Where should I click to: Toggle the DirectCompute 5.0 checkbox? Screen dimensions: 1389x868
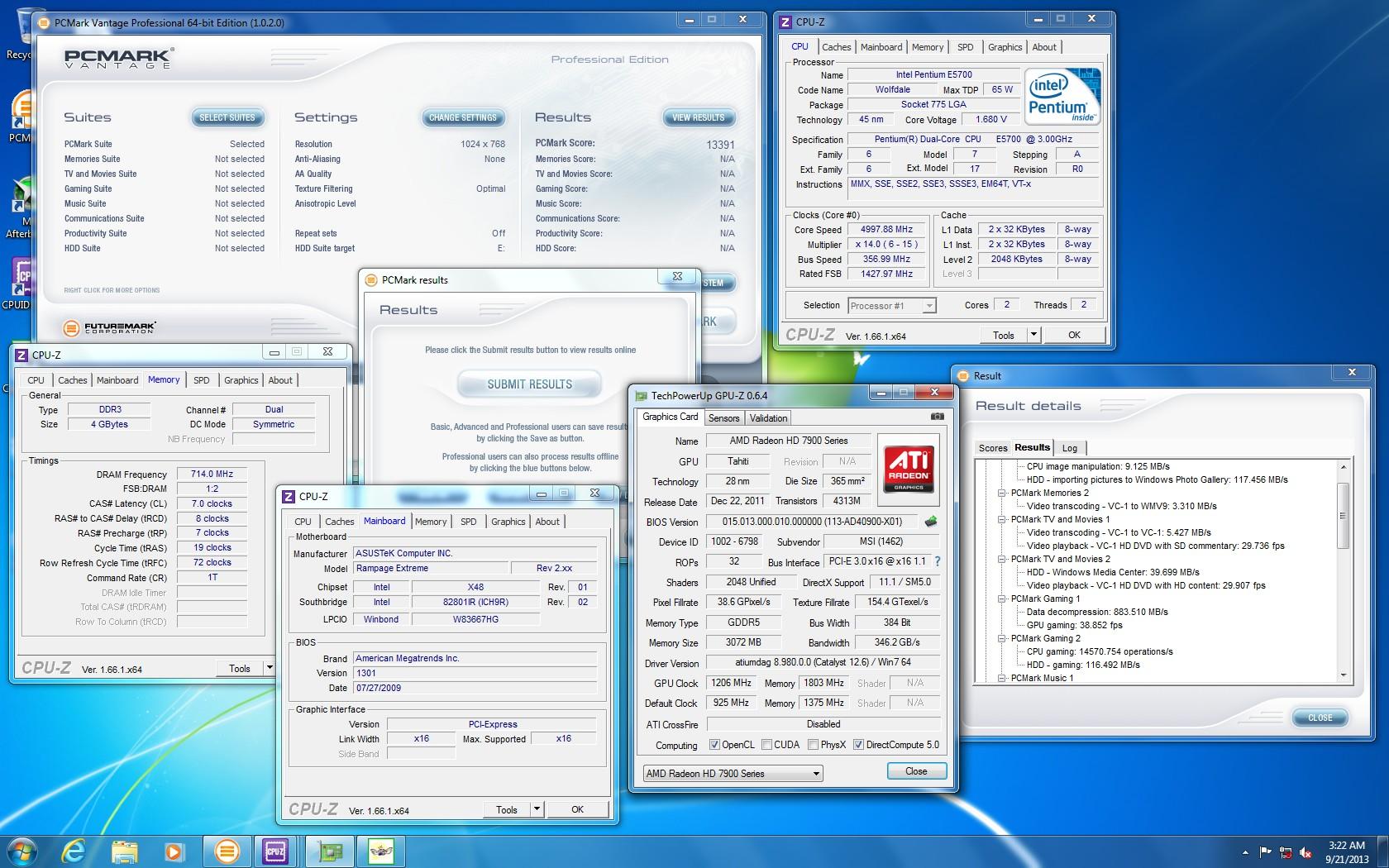click(x=858, y=745)
